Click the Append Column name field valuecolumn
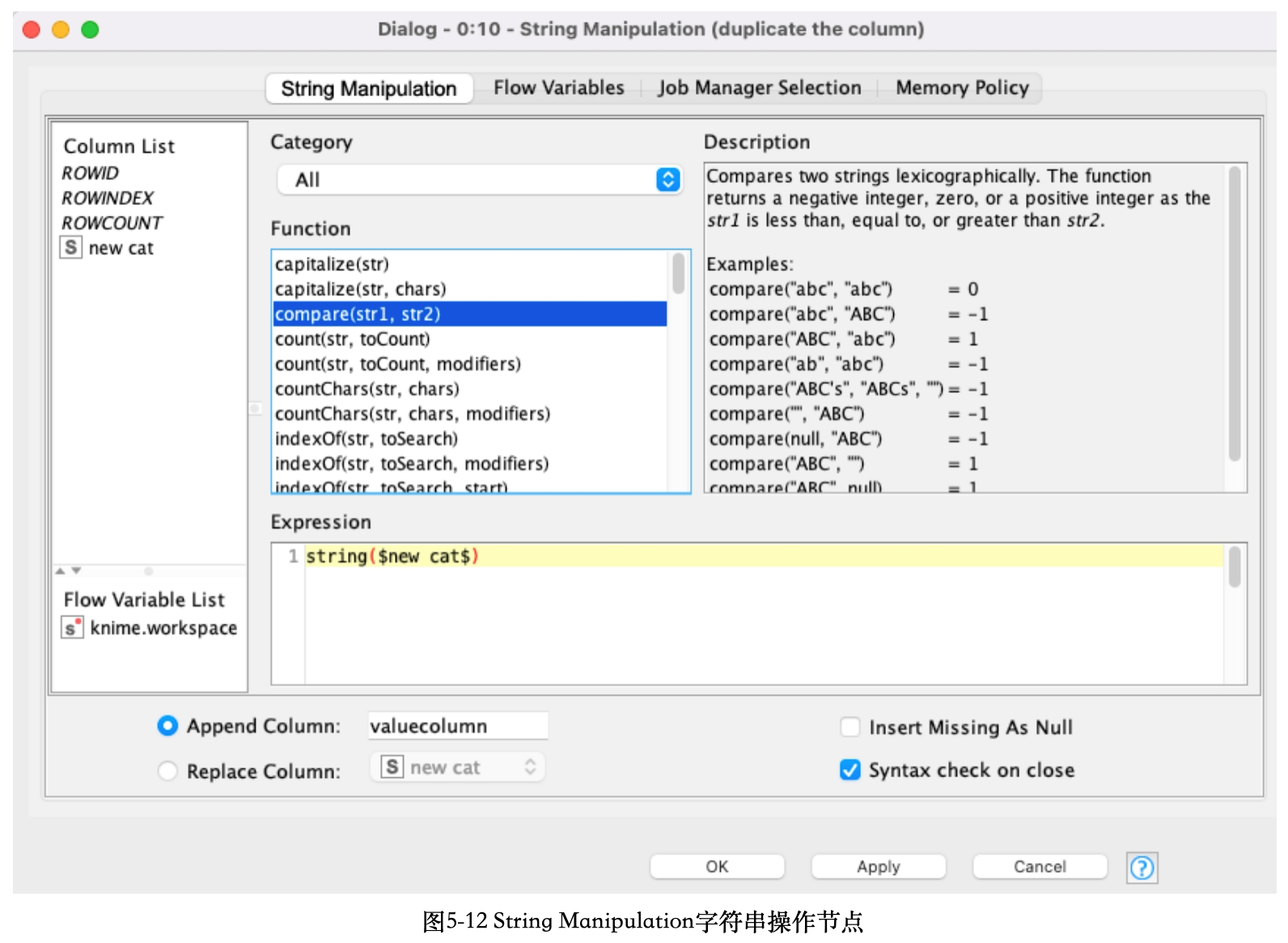This screenshot has height=943, width=1288. 458,725
